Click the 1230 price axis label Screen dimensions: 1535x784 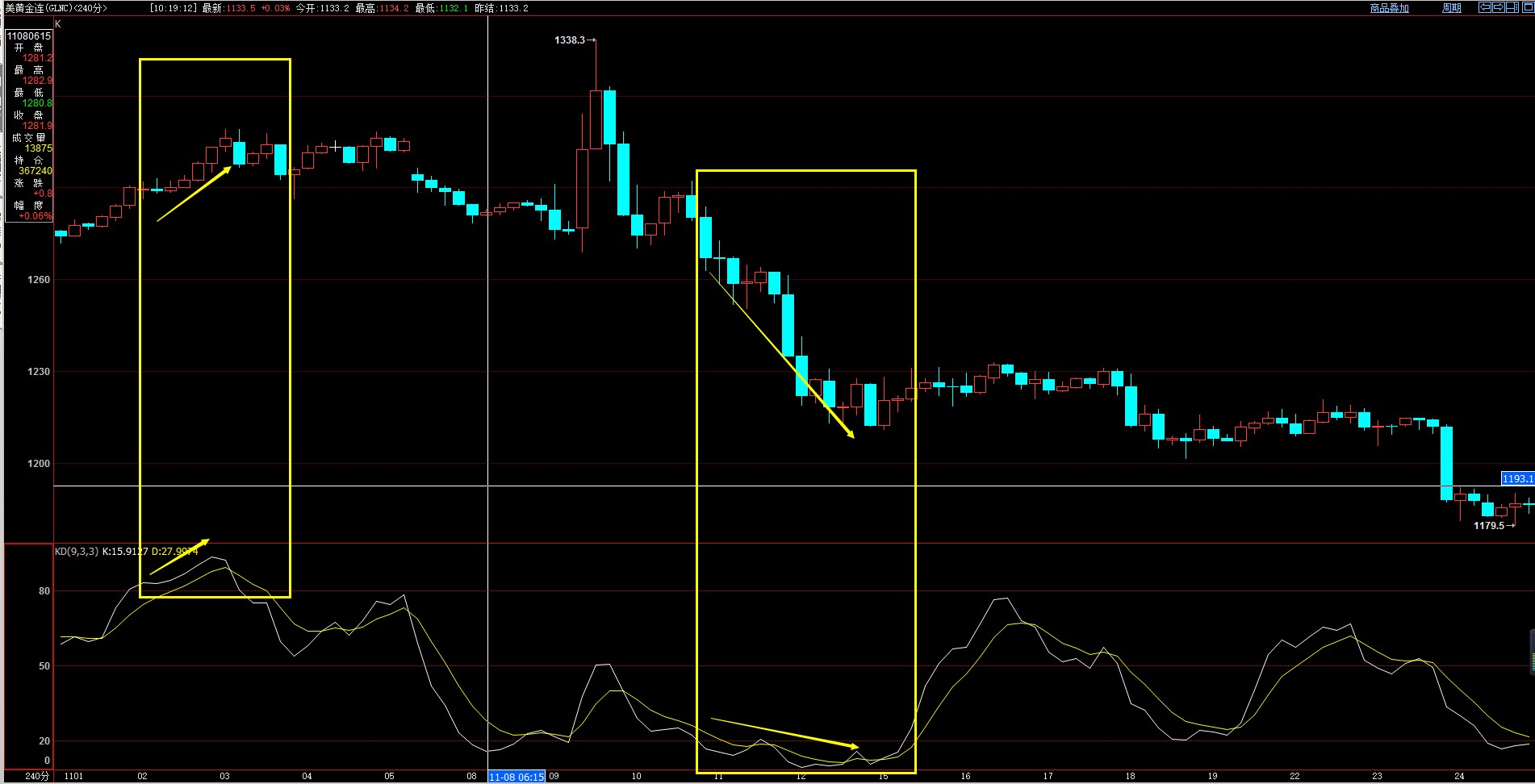[39, 372]
